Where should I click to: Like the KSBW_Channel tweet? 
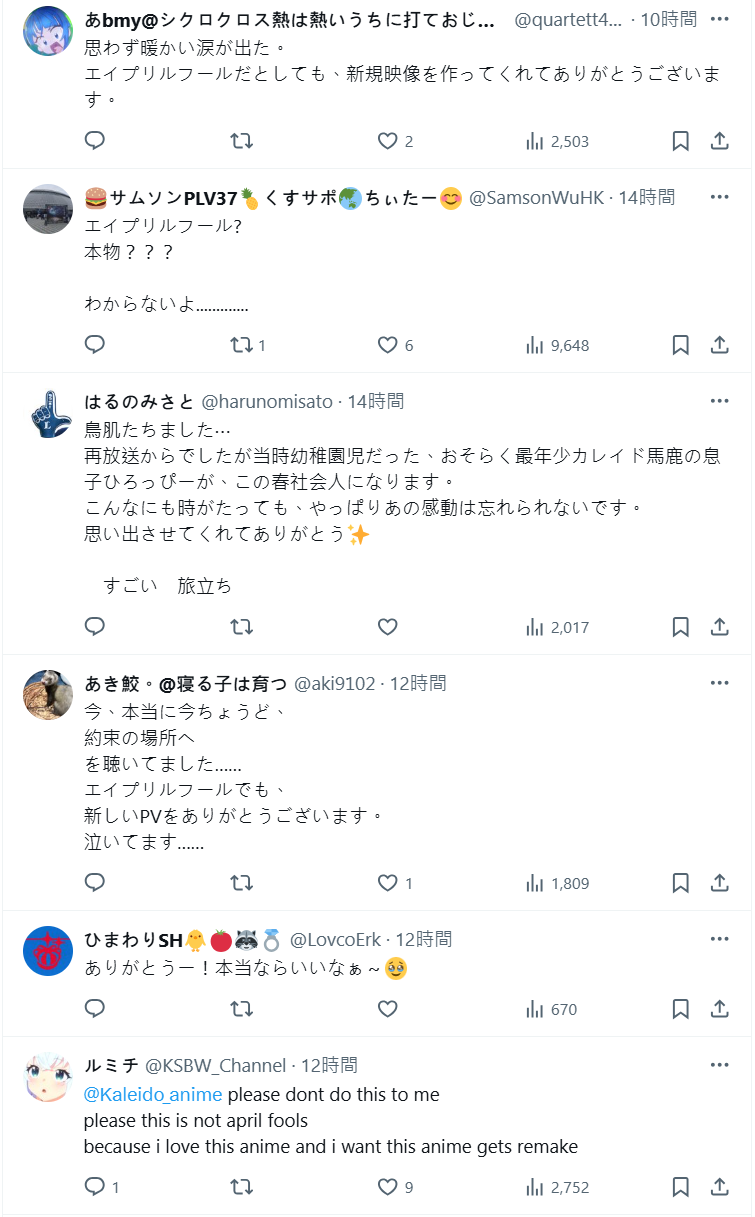coord(388,1187)
